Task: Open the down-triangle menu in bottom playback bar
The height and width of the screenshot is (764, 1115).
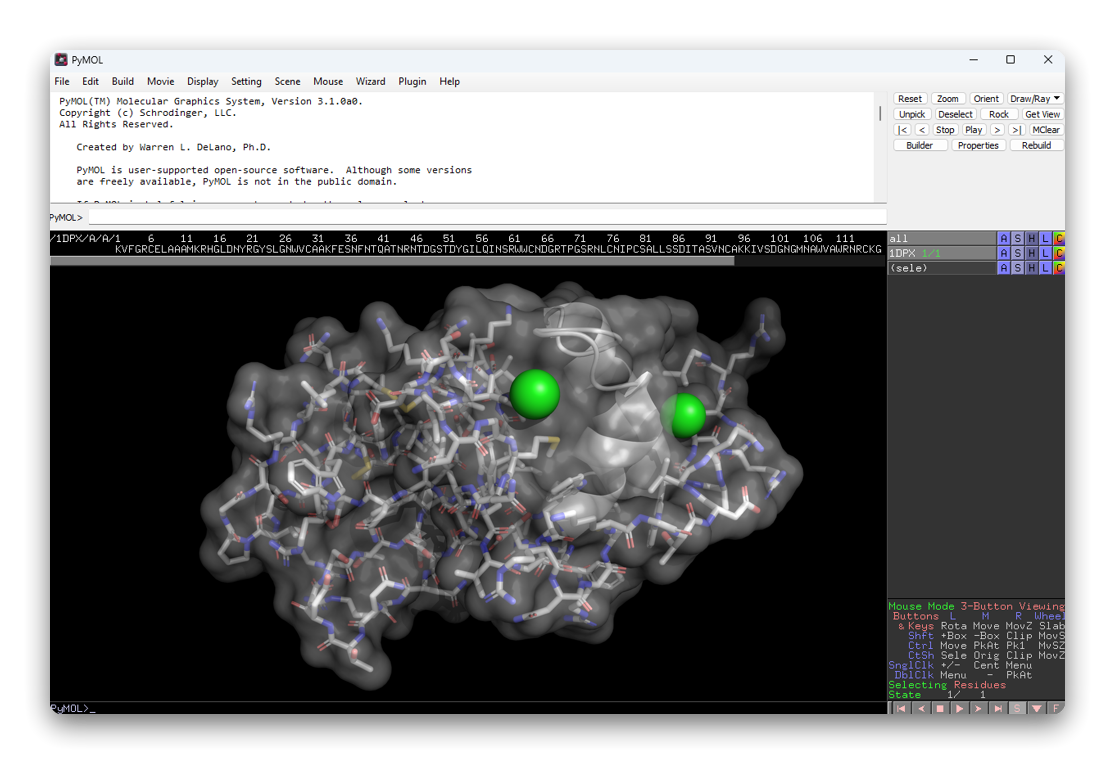Action: [x=1037, y=709]
